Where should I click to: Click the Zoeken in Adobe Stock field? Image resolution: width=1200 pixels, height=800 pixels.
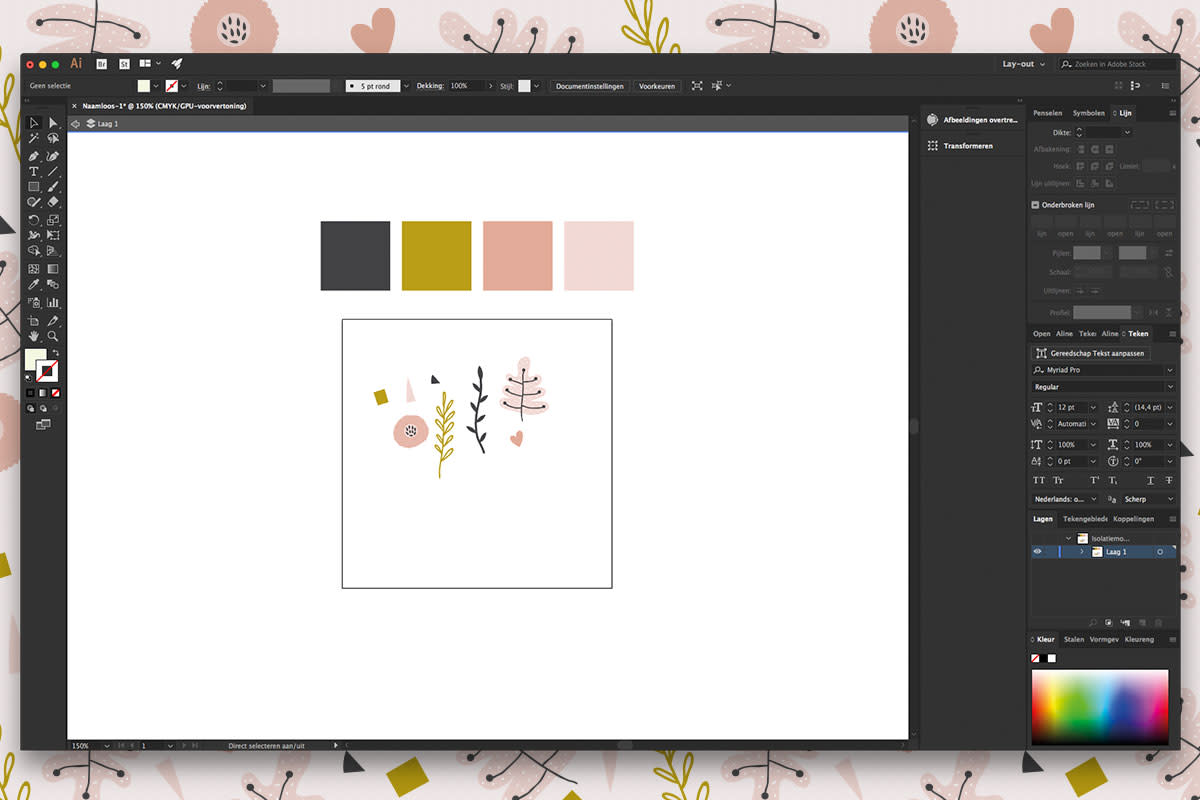tap(1117, 64)
